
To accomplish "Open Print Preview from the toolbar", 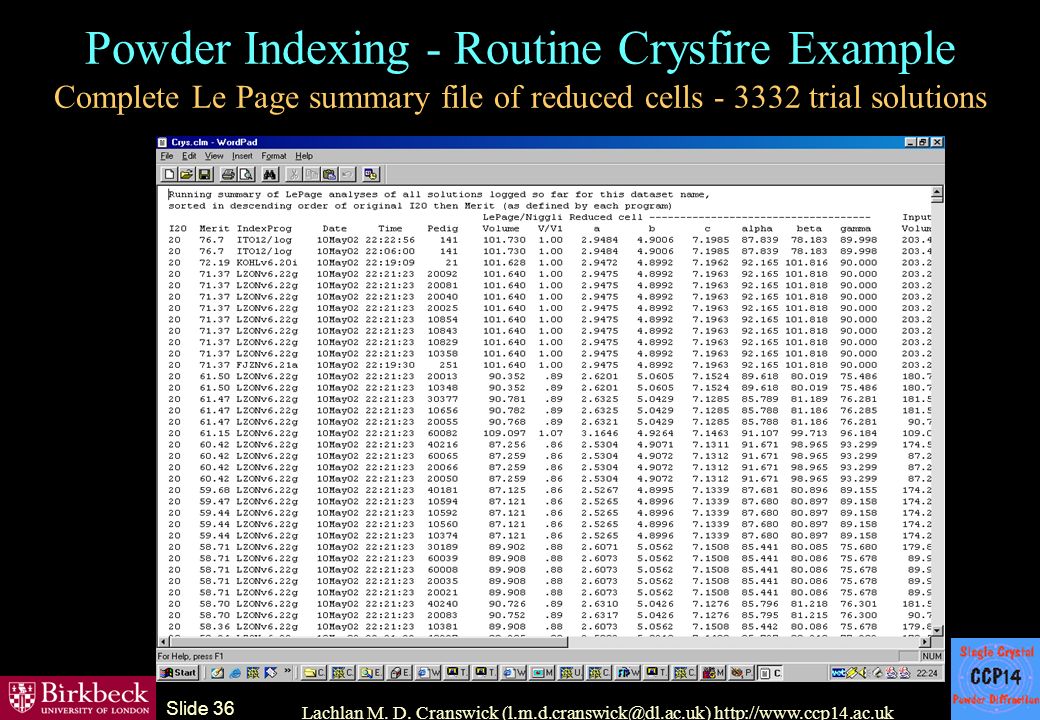I will [245, 174].
